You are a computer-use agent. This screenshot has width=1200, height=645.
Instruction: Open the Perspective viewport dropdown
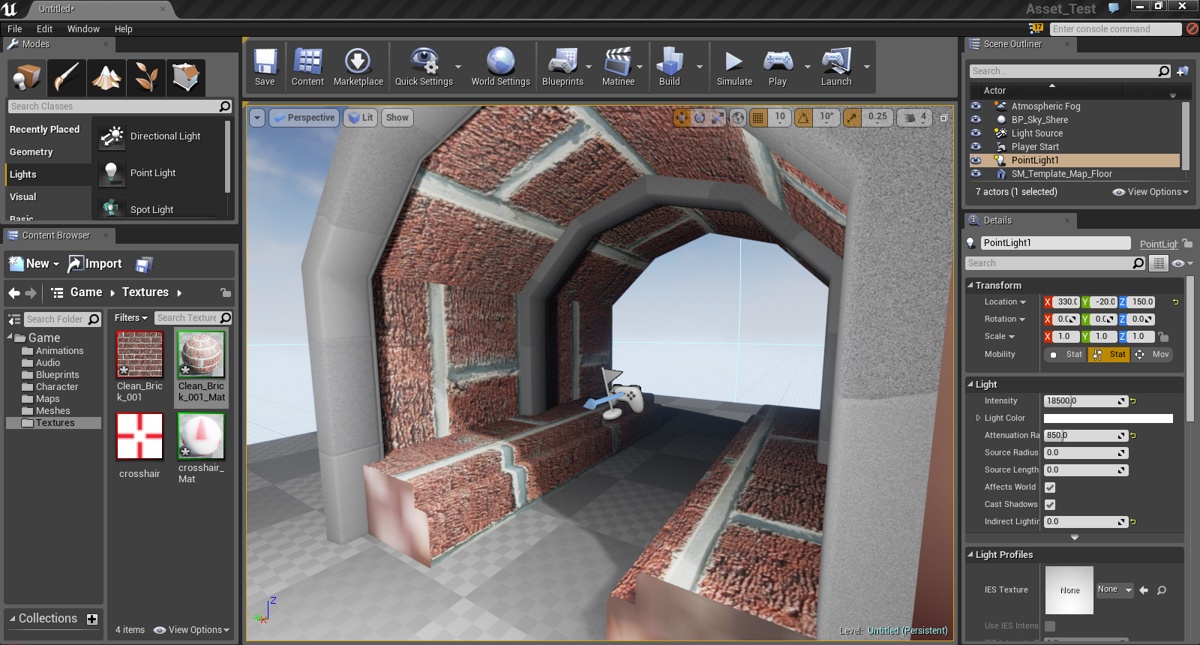304,117
